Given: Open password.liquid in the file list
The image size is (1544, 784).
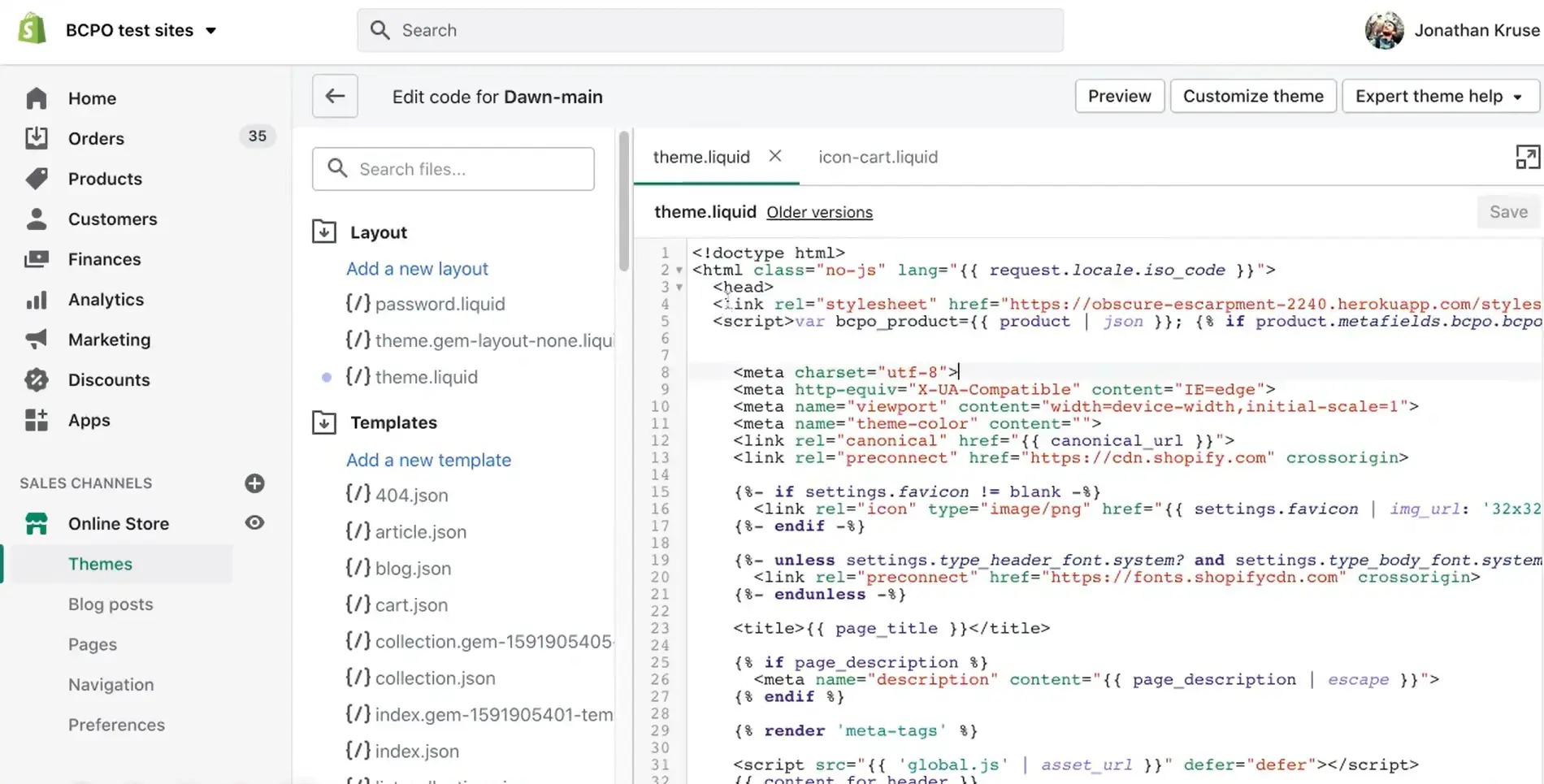Looking at the screenshot, I should 440,304.
